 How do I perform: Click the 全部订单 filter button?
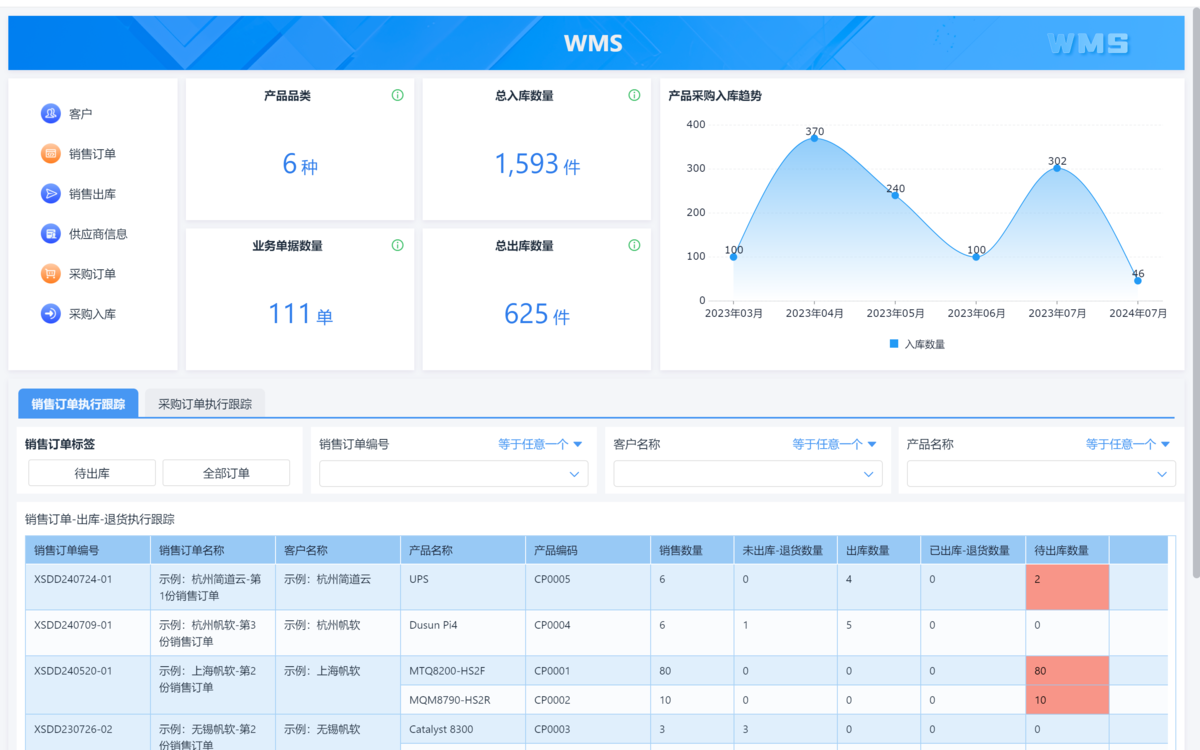click(x=226, y=473)
